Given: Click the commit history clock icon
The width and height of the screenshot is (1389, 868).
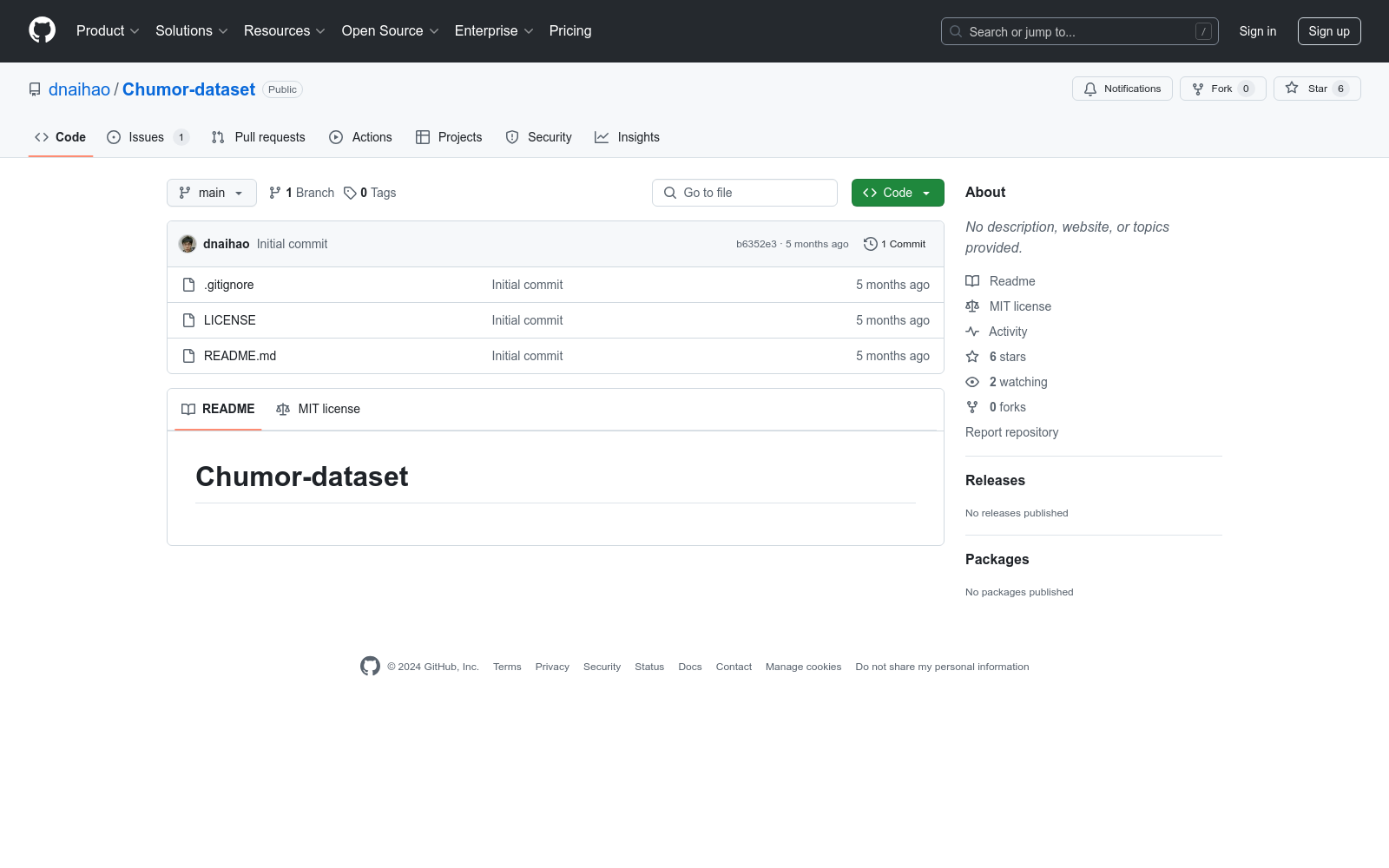Looking at the screenshot, I should (871, 244).
